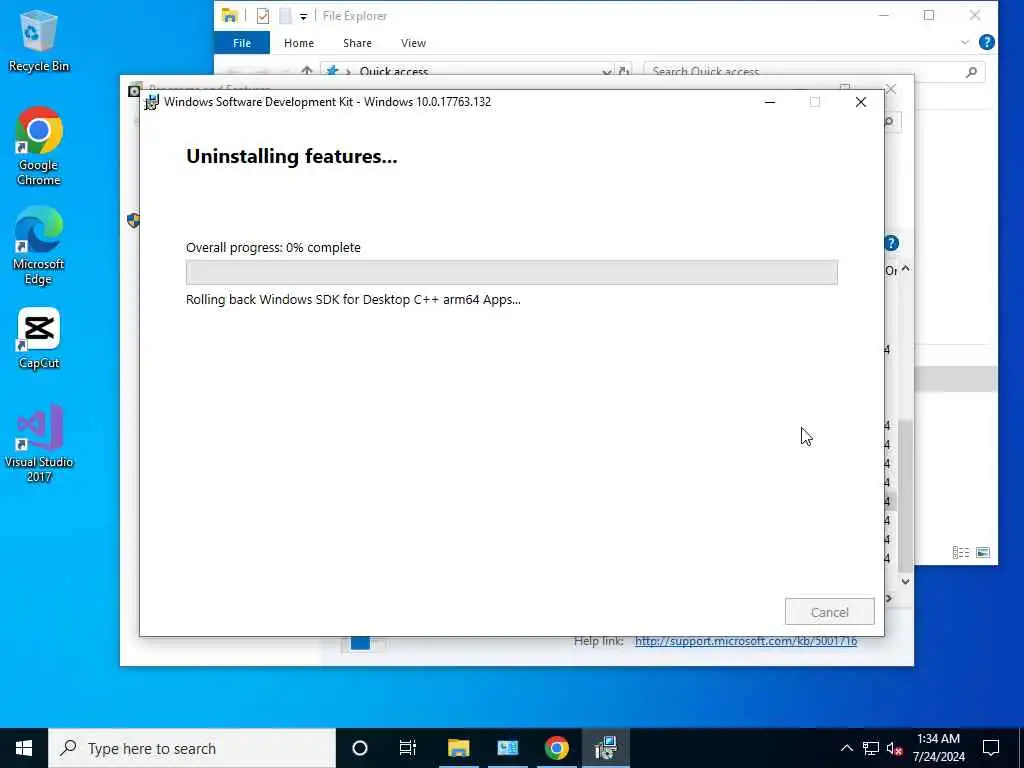Click the Properties checkmark quick access icon
Screen dimensions: 1024x768
click(263, 16)
